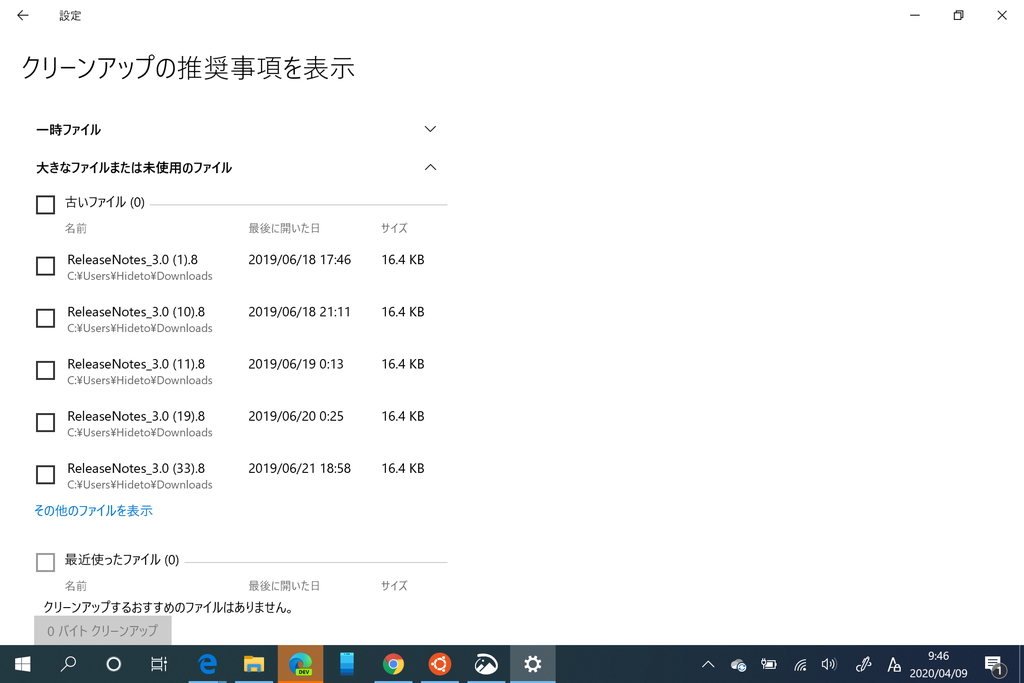
Task: Click the back arrow to return in Settings
Action: (22, 15)
